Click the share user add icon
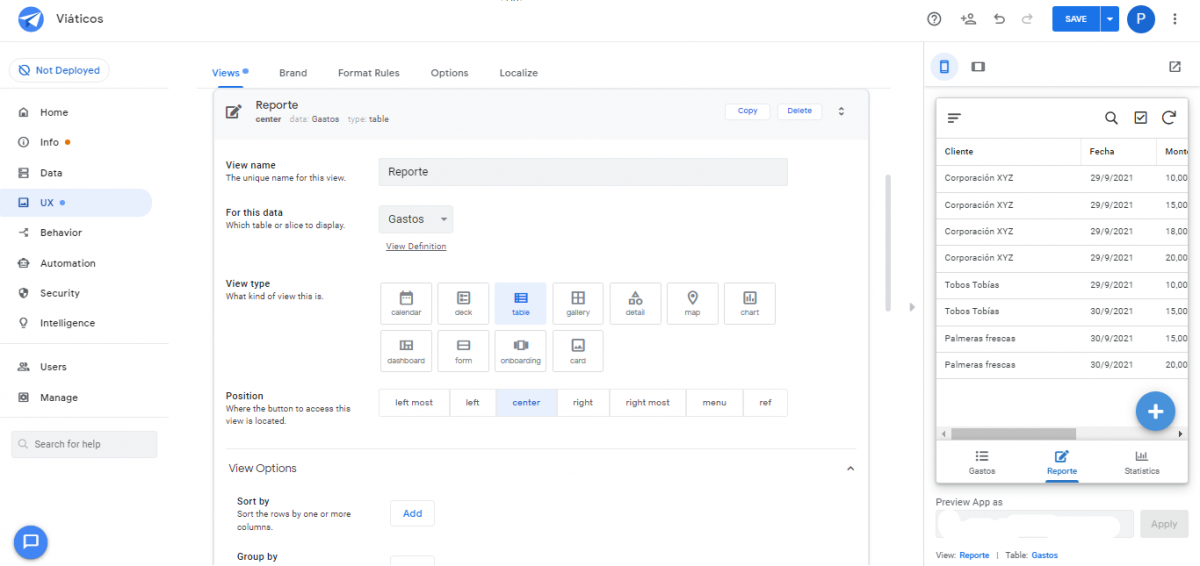 click(967, 19)
